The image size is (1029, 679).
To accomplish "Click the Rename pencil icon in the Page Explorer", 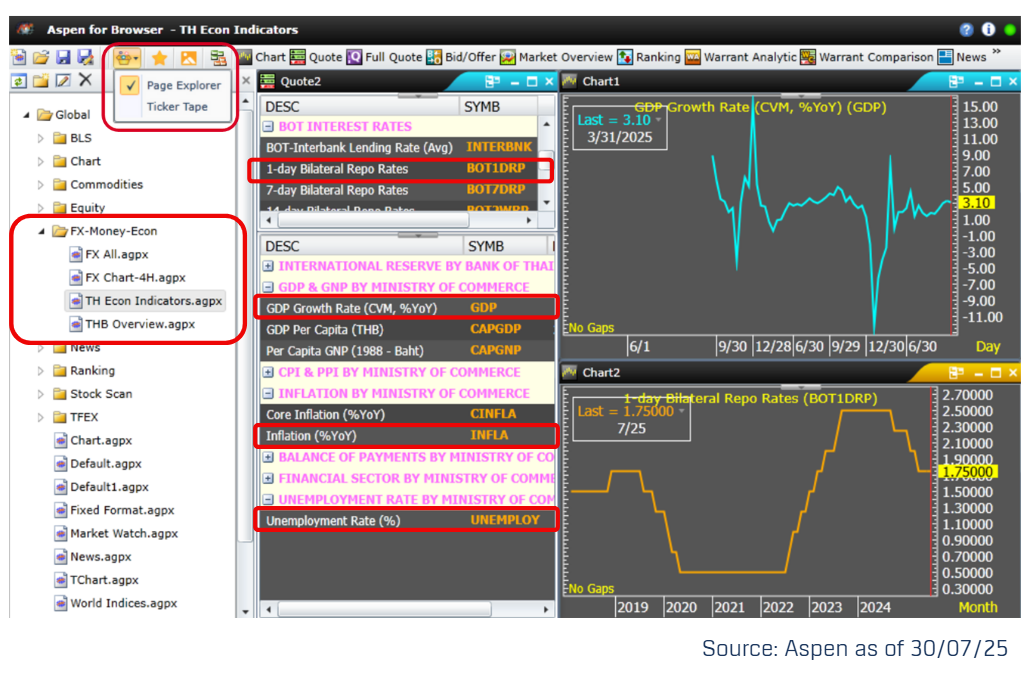I will [63, 81].
